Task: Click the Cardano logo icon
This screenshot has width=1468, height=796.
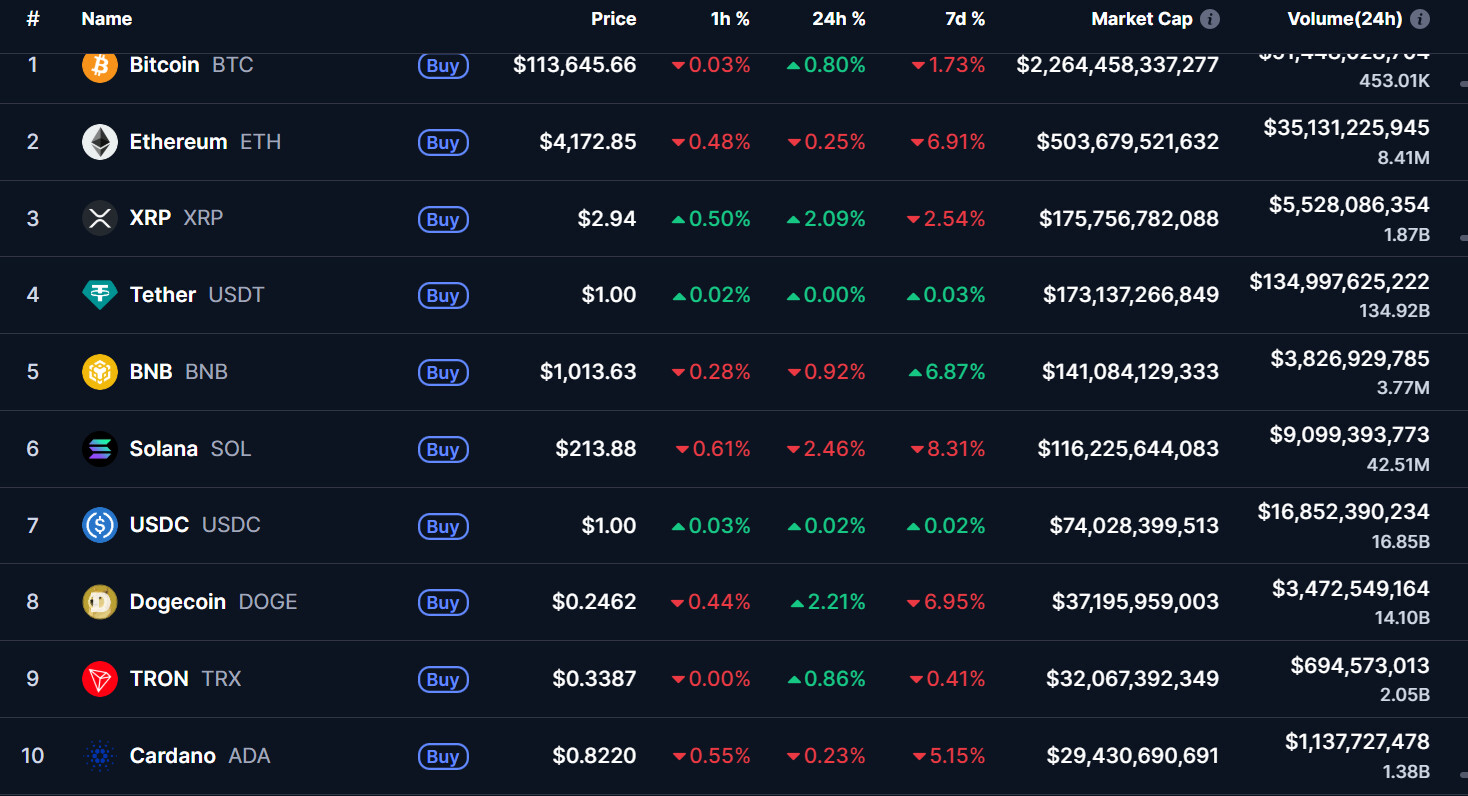Action: coord(99,756)
